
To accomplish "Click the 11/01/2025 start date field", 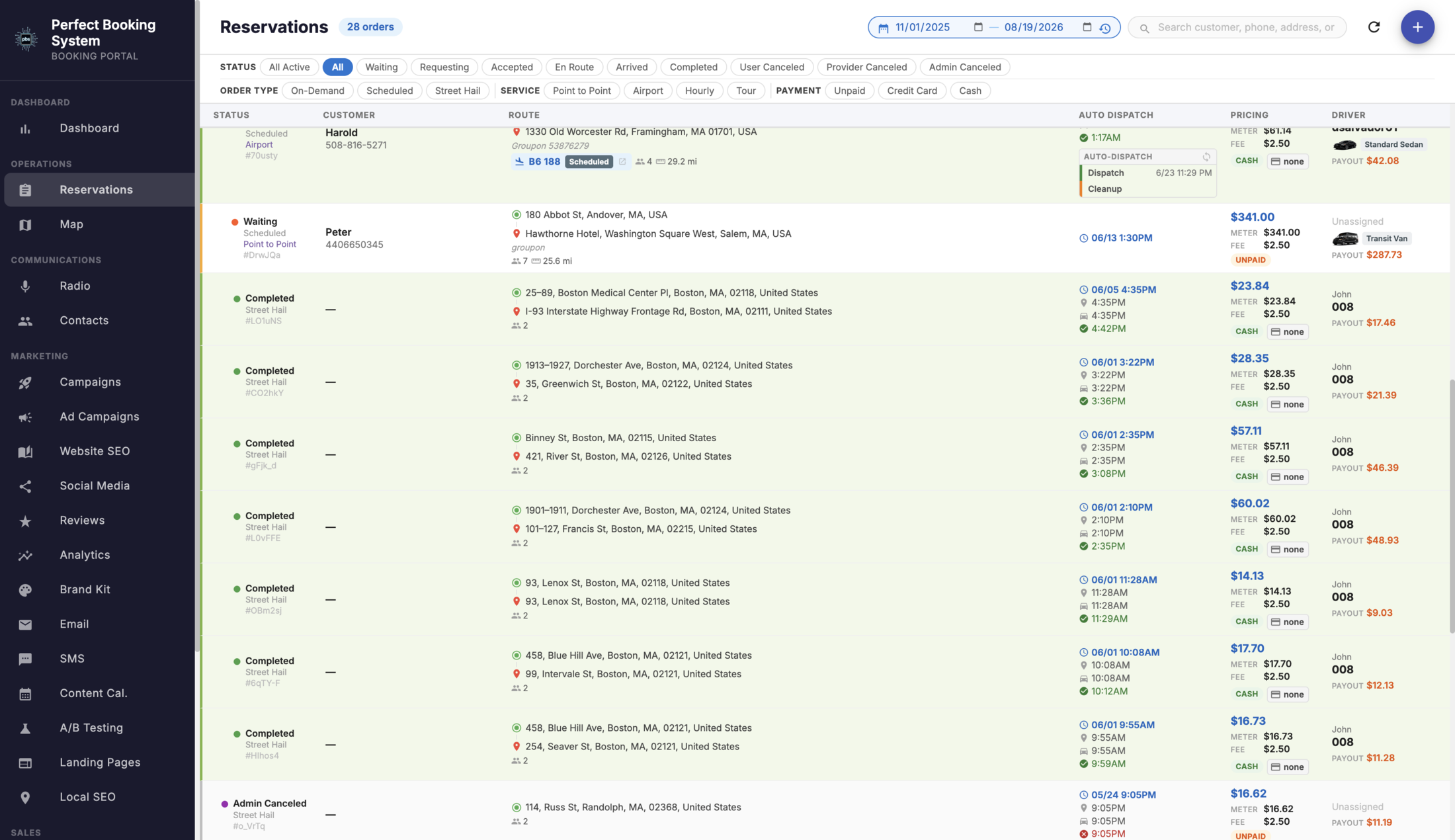I will [923, 27].
